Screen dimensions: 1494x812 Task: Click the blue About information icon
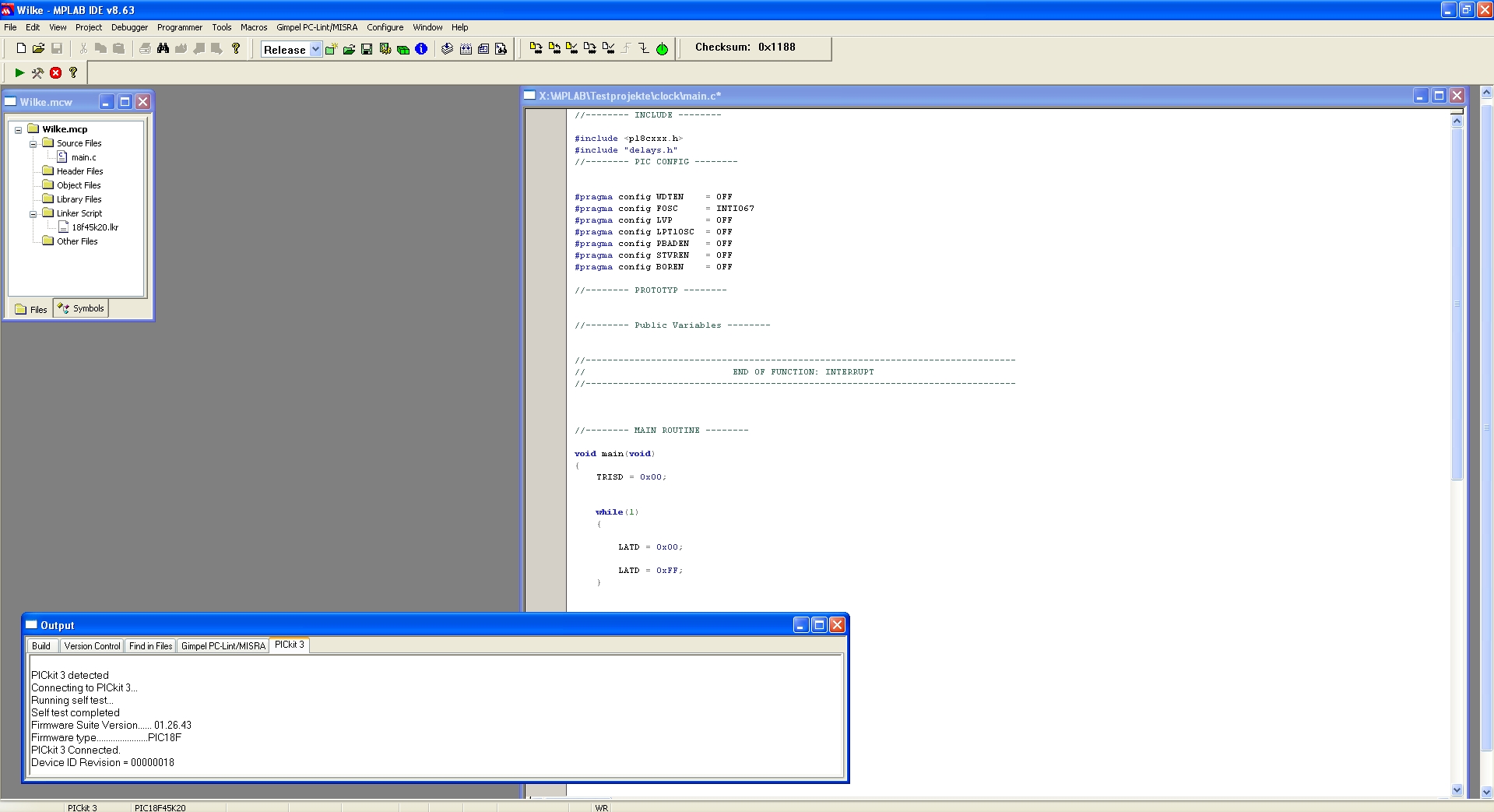421,48
